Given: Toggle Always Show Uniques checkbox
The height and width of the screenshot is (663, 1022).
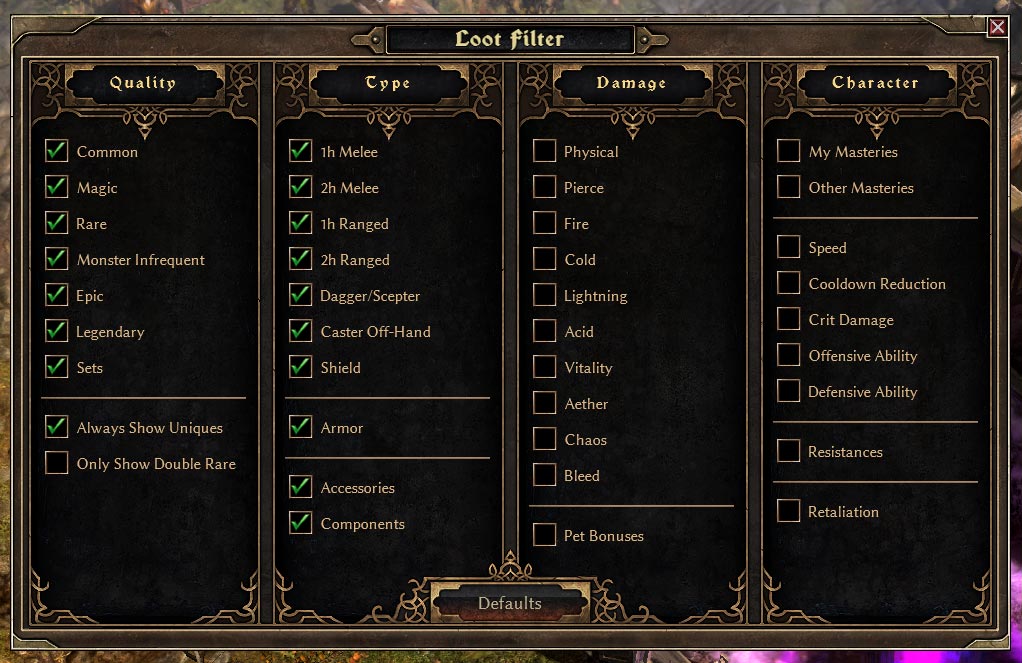Looking at the screenshot, I should (57, 427).
